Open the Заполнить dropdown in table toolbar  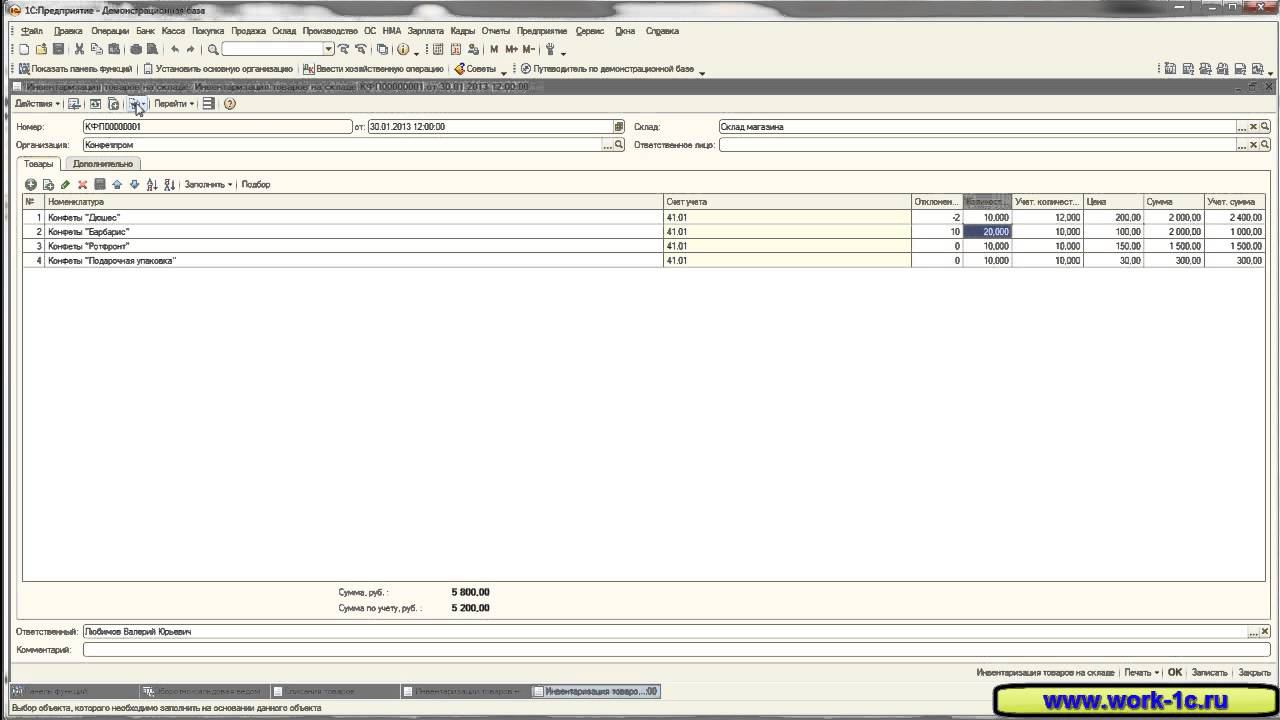coord(208,184)
